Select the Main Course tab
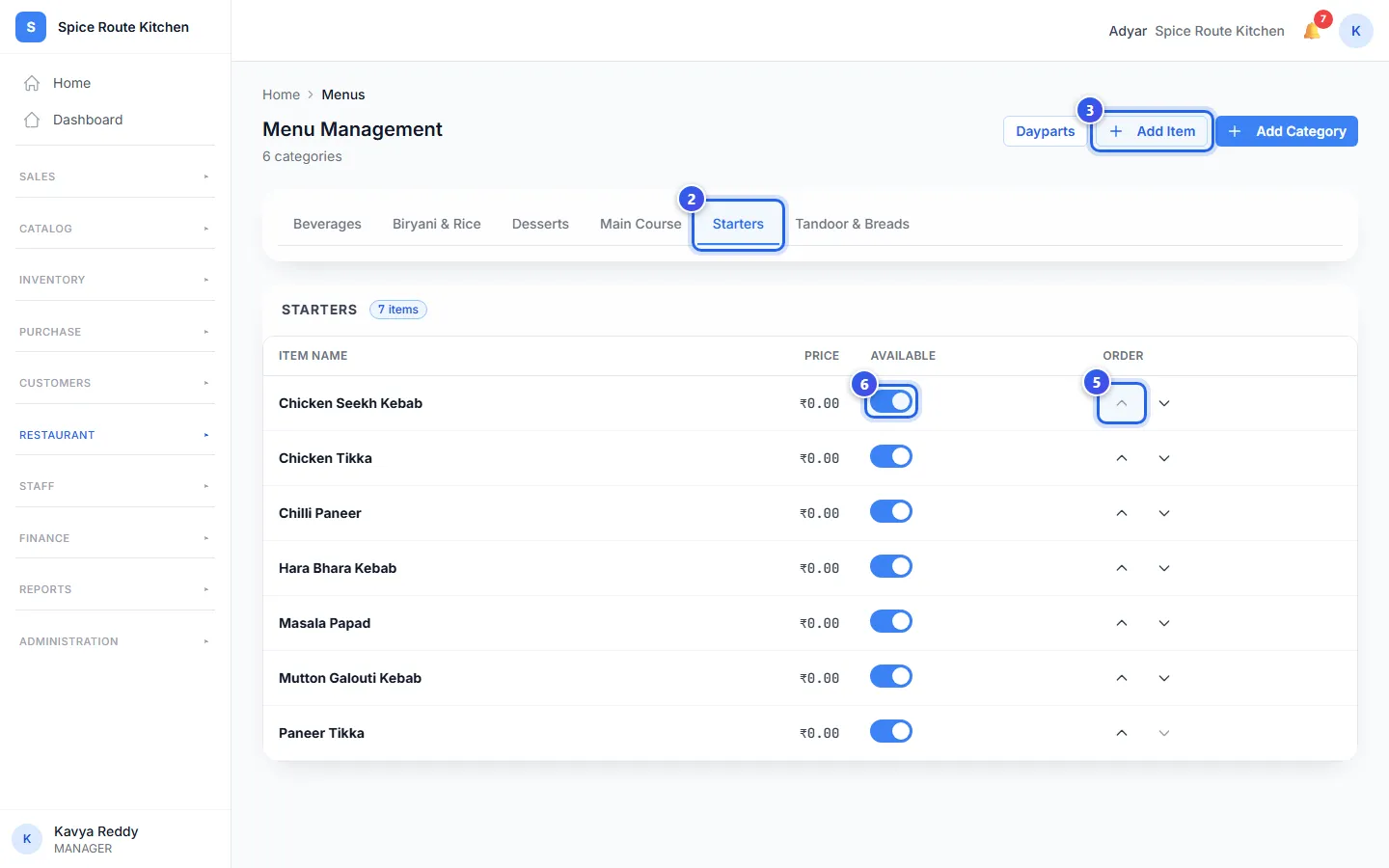The width and height of the screenshot is (1389, 868). [640, 224]
